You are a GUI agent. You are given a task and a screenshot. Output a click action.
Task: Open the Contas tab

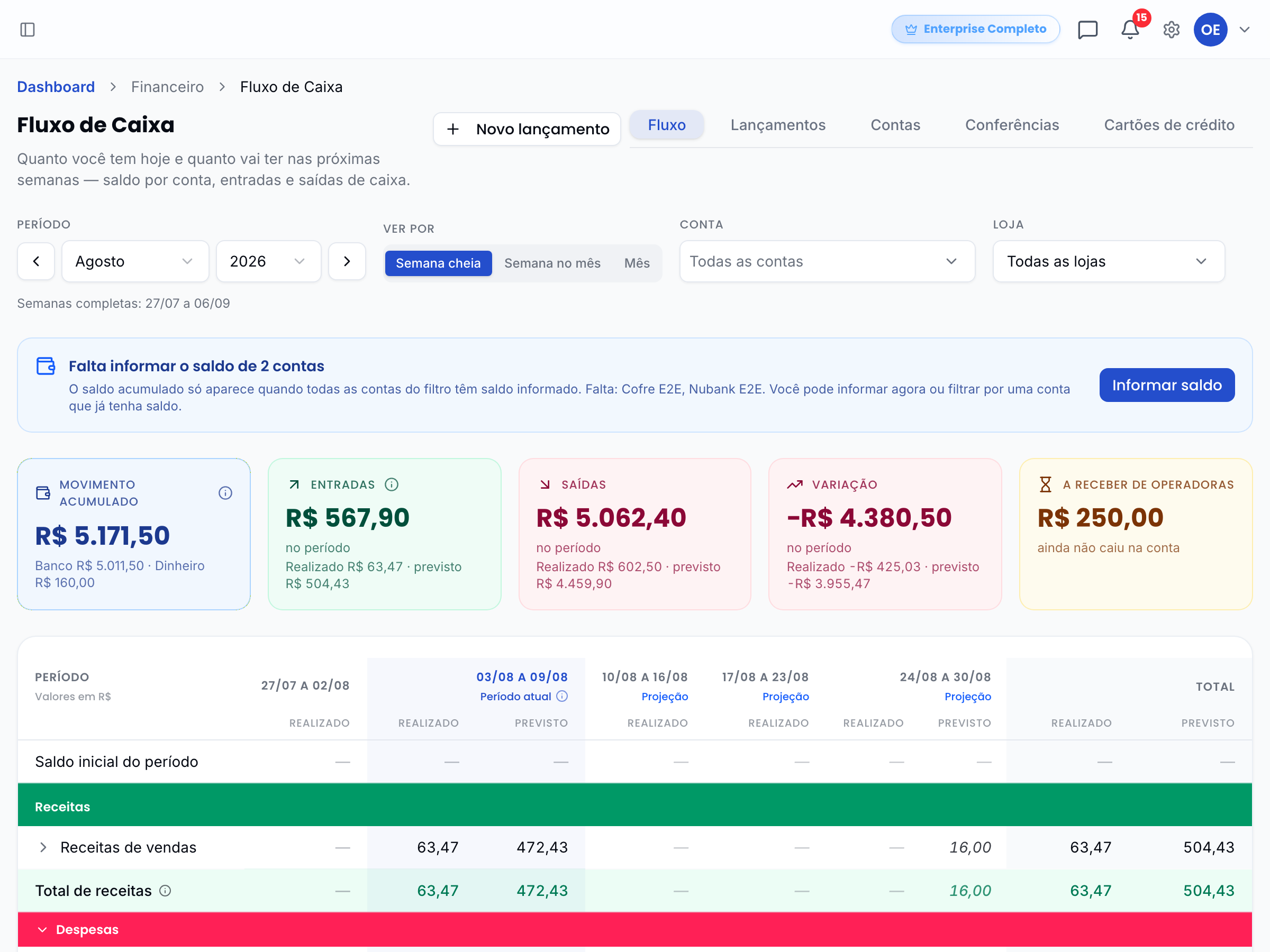click(895, 125)
